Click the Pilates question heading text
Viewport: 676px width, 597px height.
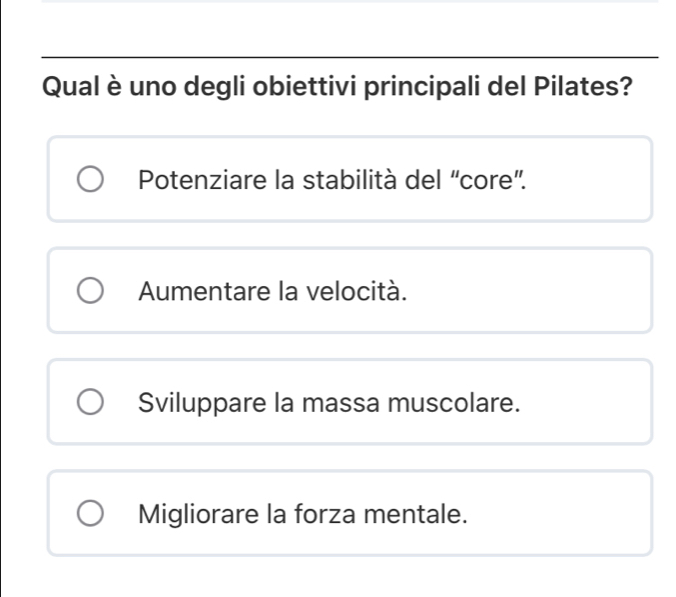point(340,85)
